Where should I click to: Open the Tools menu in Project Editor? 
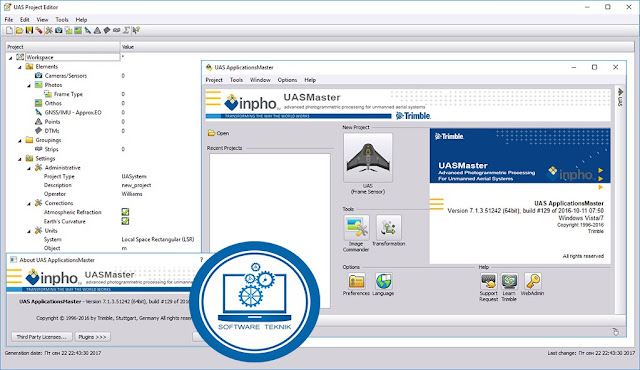pyautogui.click(x=62, y=19)
